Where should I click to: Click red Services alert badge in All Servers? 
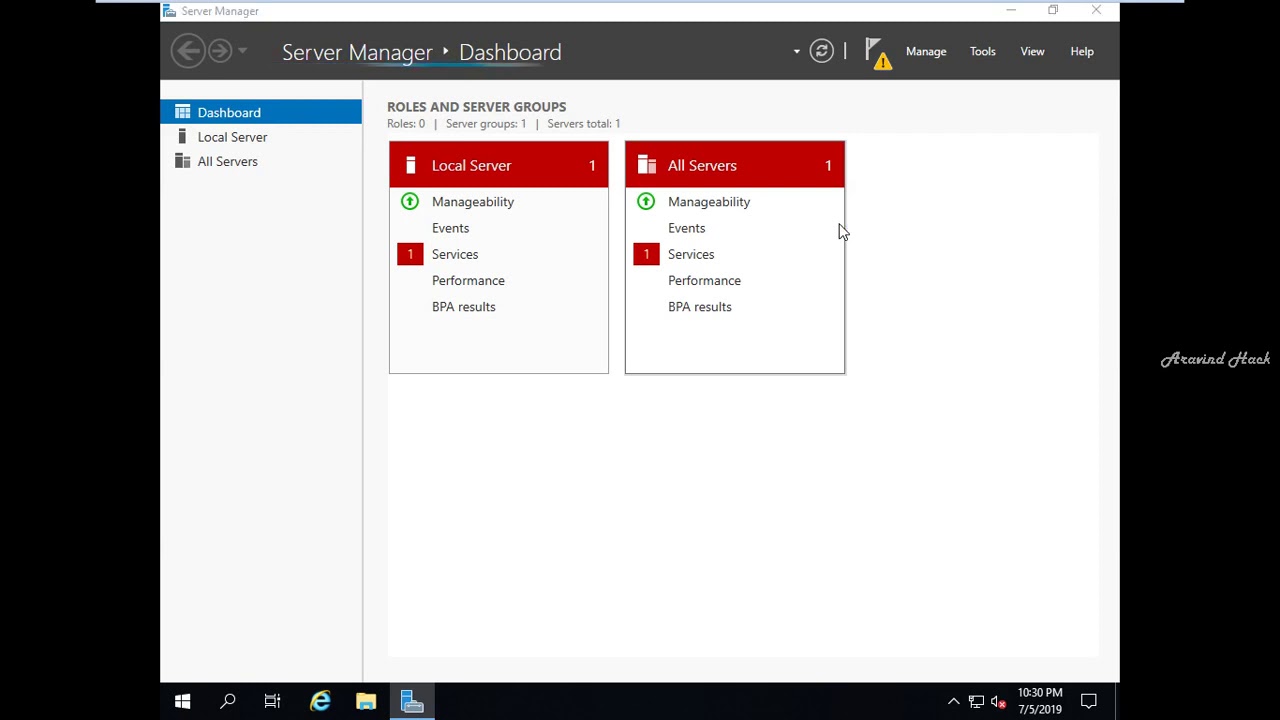tap(646, 254)
